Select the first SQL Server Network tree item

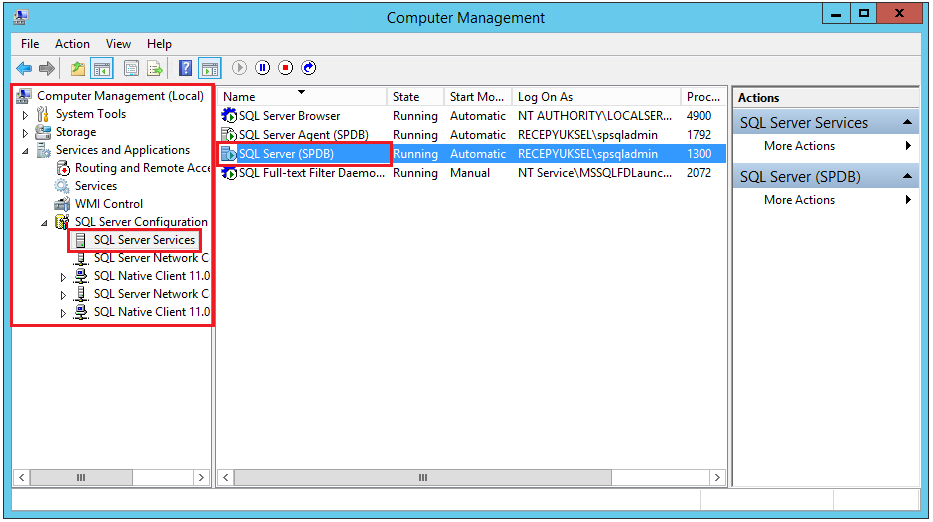[151, 258]
